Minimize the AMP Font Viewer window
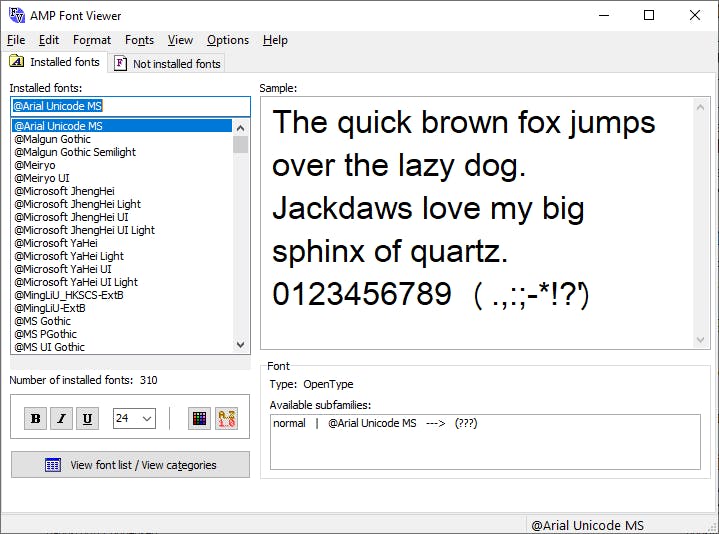719x534 pixels. tap(604, 15)
